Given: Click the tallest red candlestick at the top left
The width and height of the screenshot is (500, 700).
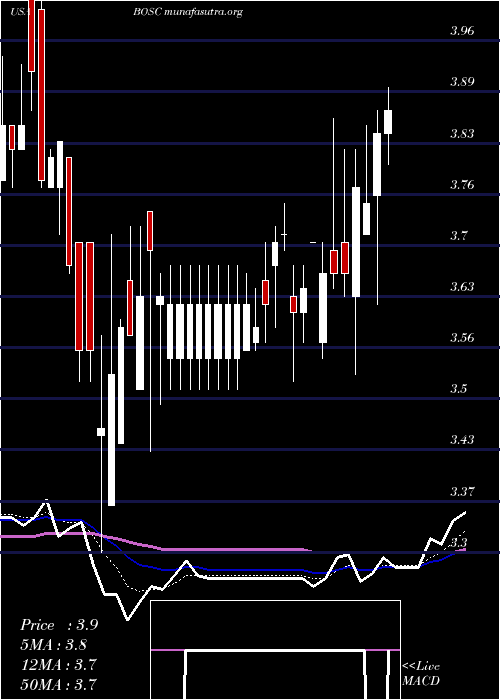Looking at the screenshot, I should click(41, 95).
